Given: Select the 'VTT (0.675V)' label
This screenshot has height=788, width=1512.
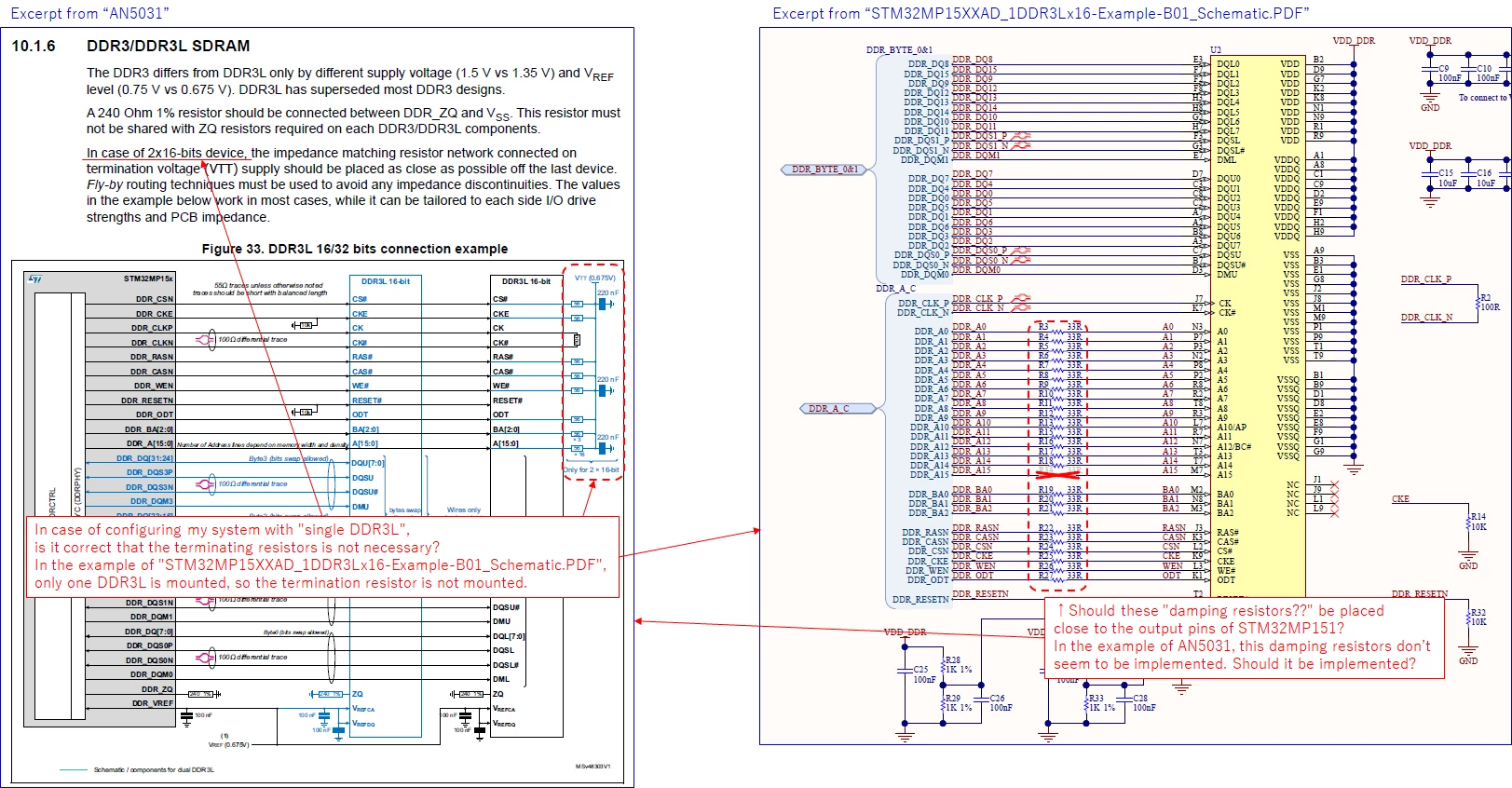Looking at the screenshot, I should [594, 279].
